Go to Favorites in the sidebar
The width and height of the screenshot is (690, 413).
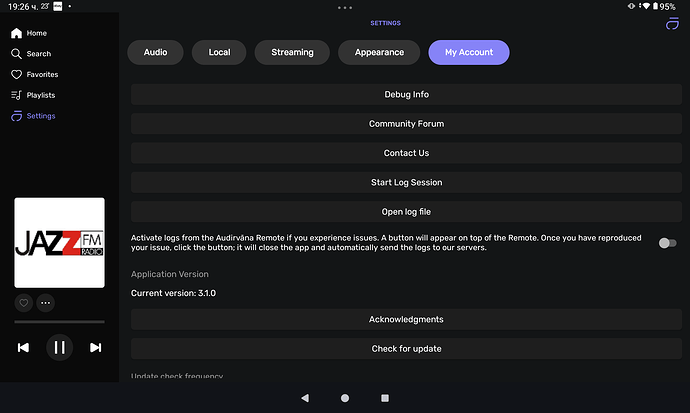point(34,74)
